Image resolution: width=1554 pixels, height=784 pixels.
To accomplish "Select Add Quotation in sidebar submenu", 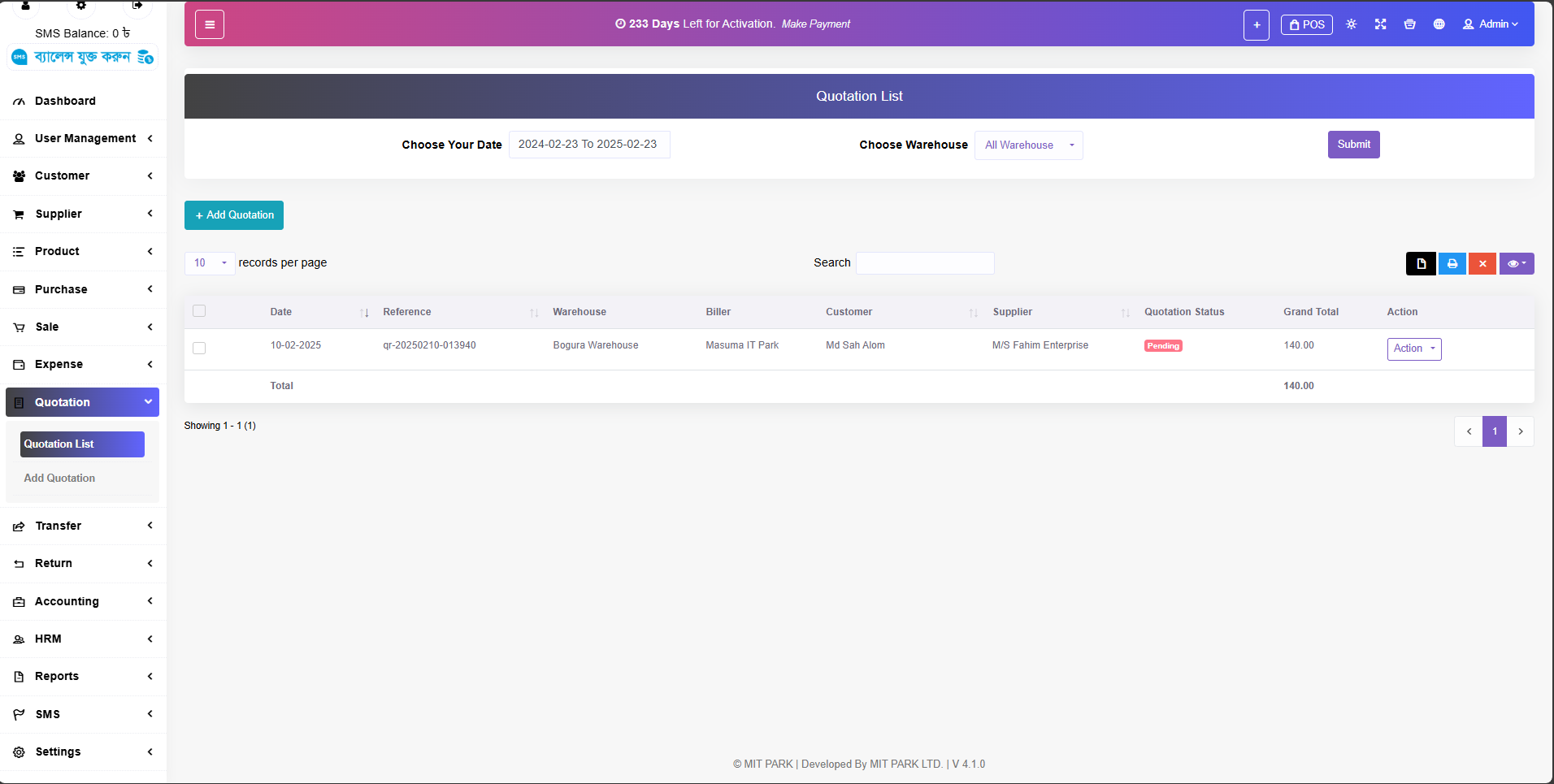I will (59, 479).
